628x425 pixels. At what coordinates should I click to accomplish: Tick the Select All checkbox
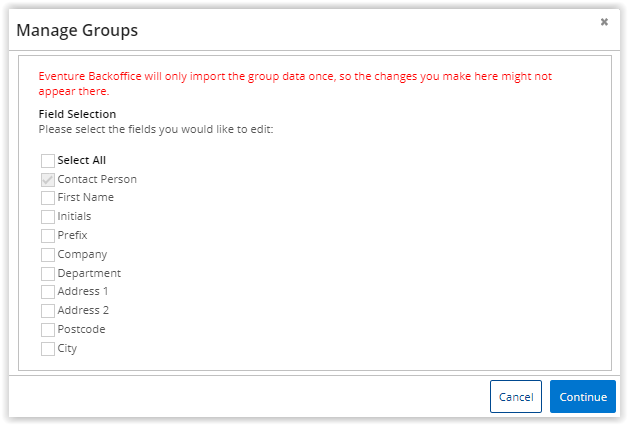click(48, 161)
